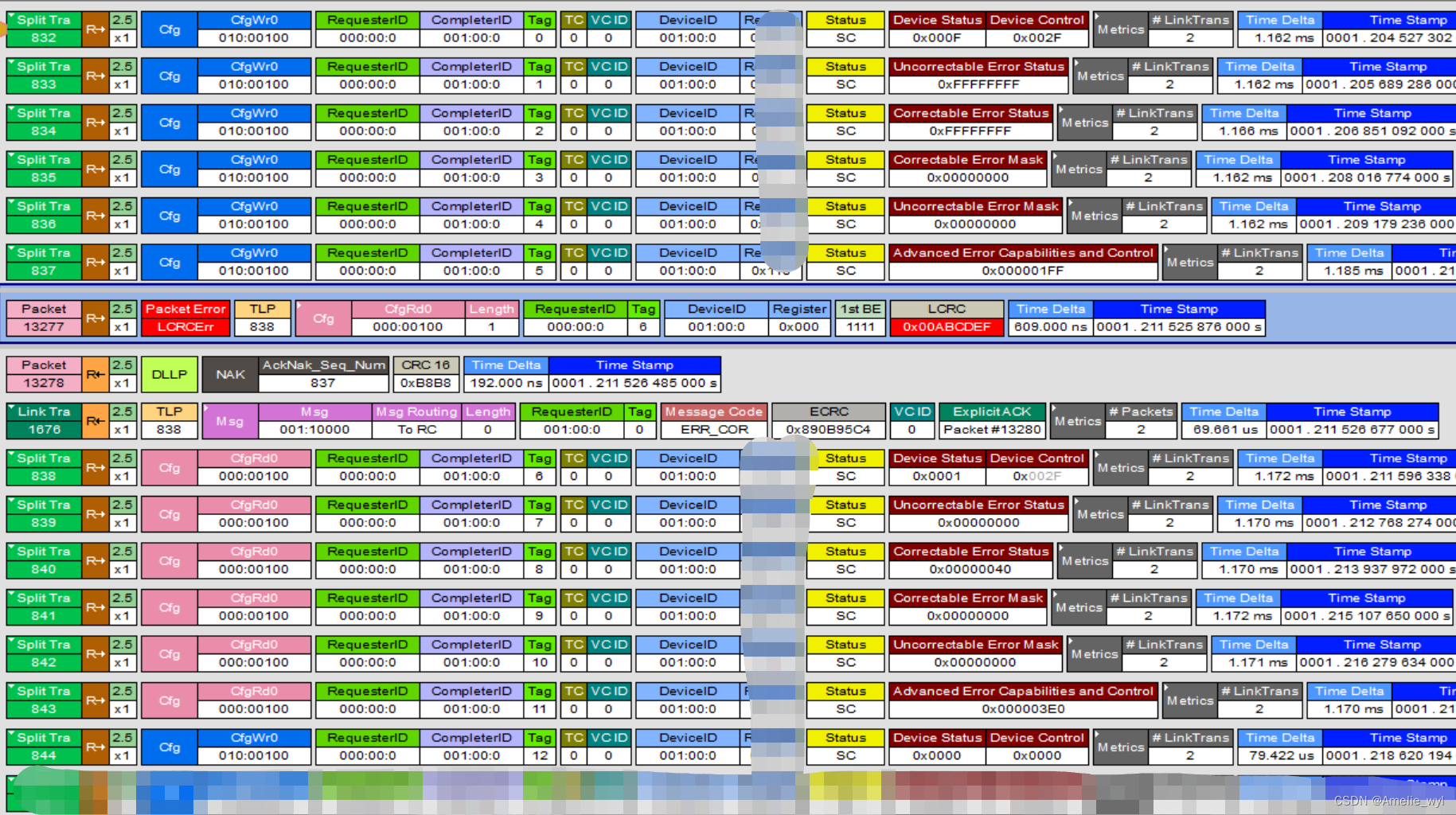
Task: Click the R→ direction arrow in Split Tra 842 row
Action: [x=96, y=653]
